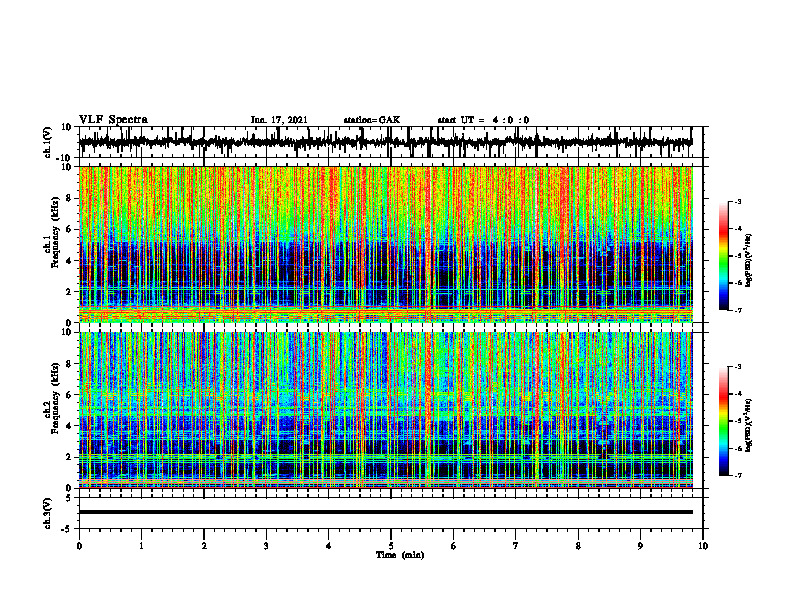Click the "start UT = 4 : 0 : 0" label
Viewport: 792px width, 612px height.
pos(483,120)
